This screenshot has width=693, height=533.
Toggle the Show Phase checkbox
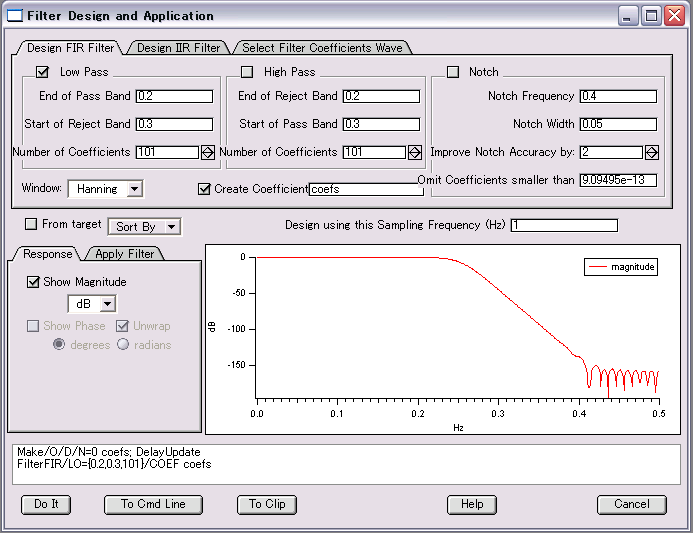pos(33,326)
